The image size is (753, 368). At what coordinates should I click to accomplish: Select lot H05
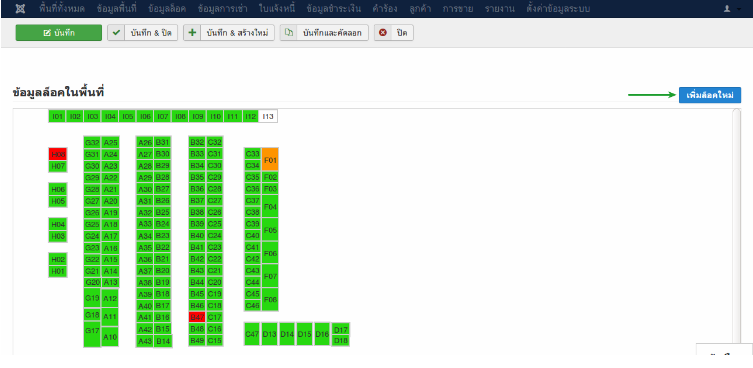58,201
